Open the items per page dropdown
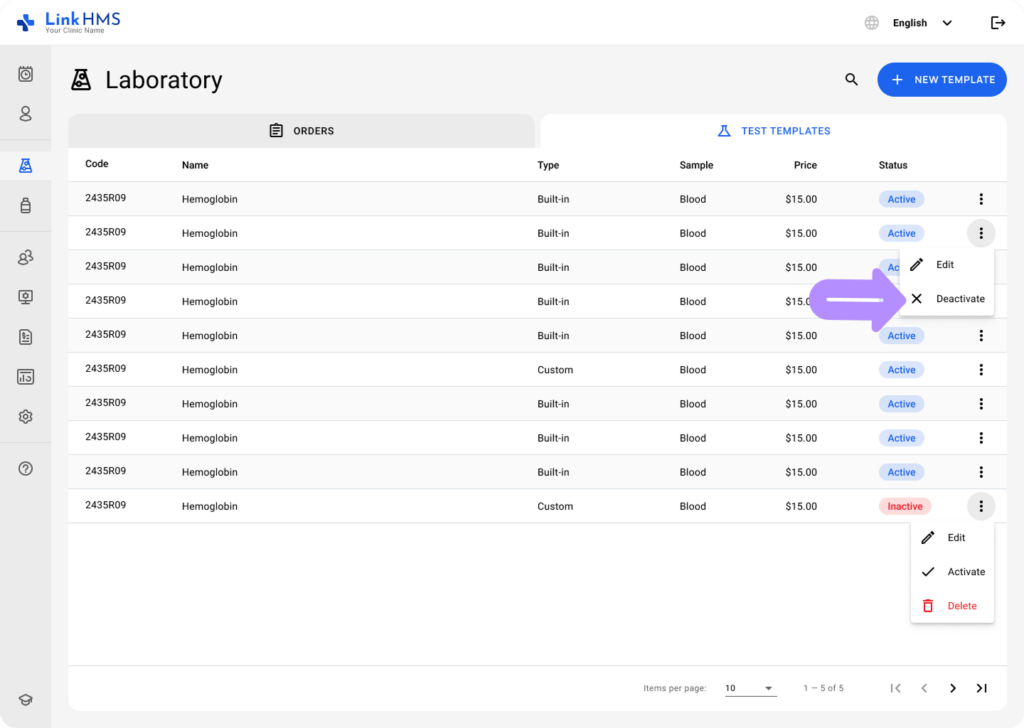1024x728 pixels. (x=750, y=688)
